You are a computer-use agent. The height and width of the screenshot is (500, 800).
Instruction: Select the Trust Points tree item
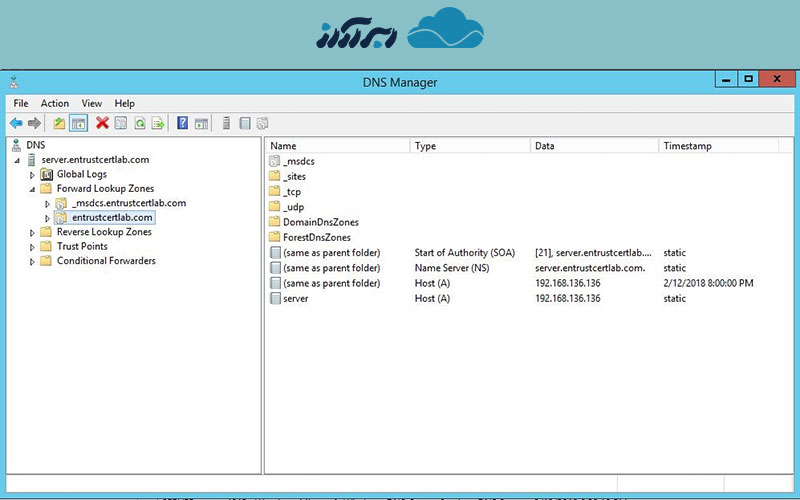click(82, 247)
